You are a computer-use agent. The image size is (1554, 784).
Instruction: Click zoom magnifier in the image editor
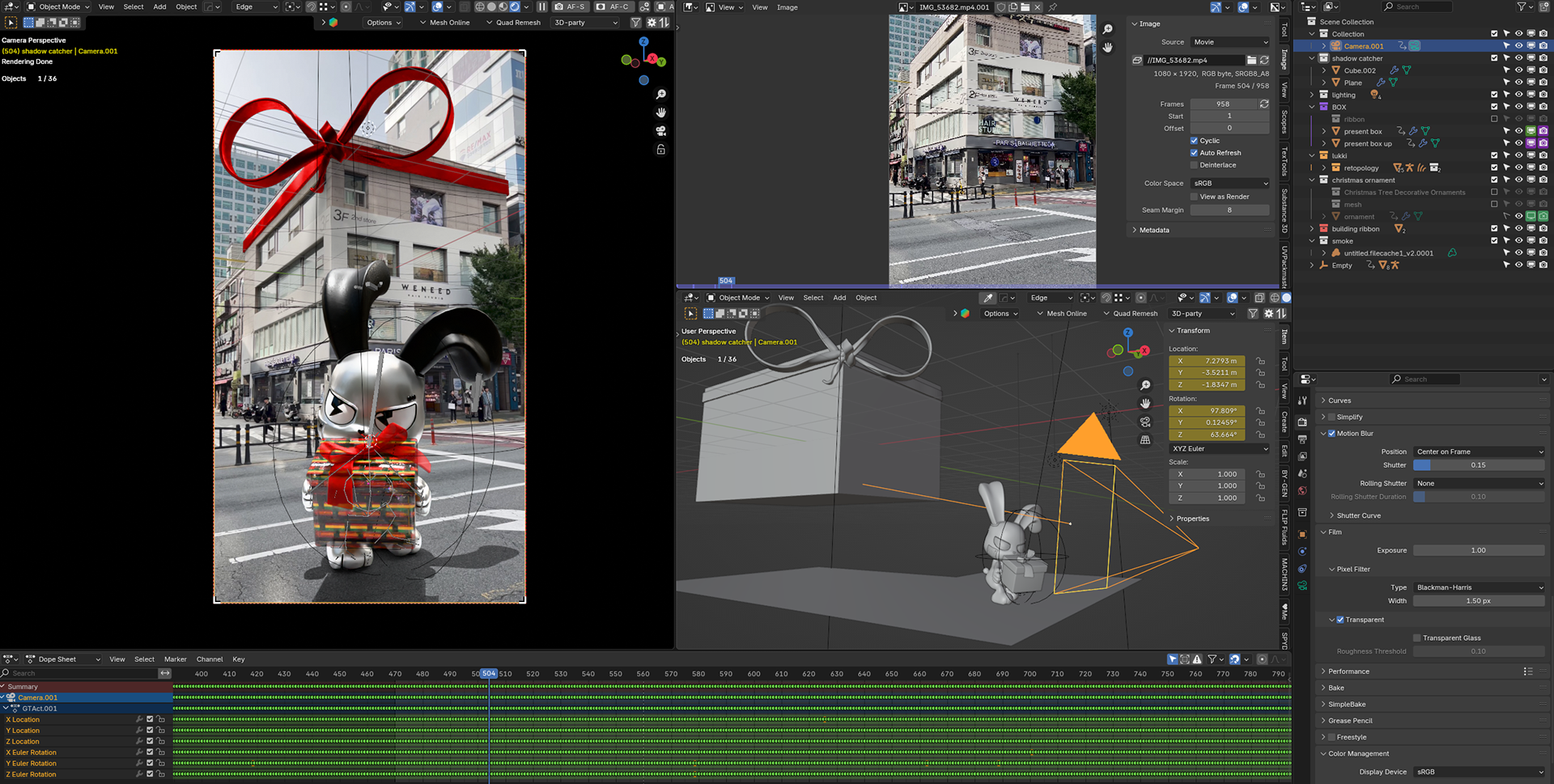[1108, 29]
